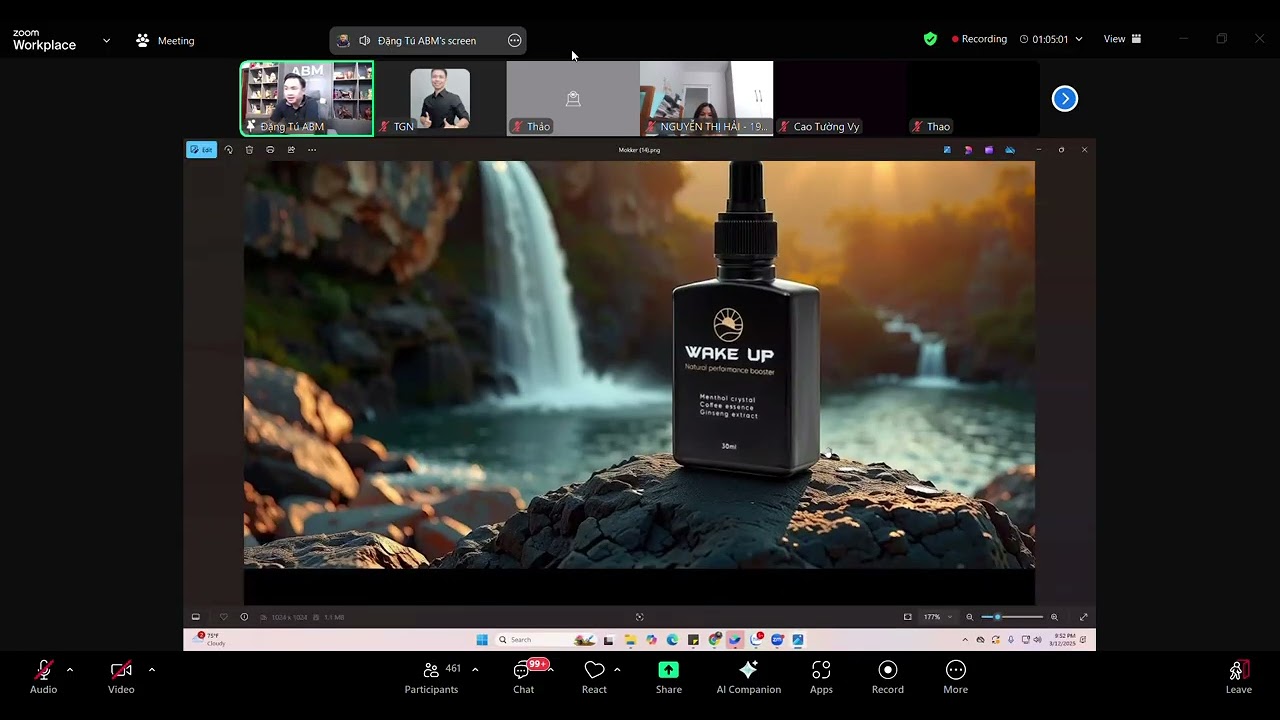Expand video options caret
1280x720 pixels.
point(151,669)
